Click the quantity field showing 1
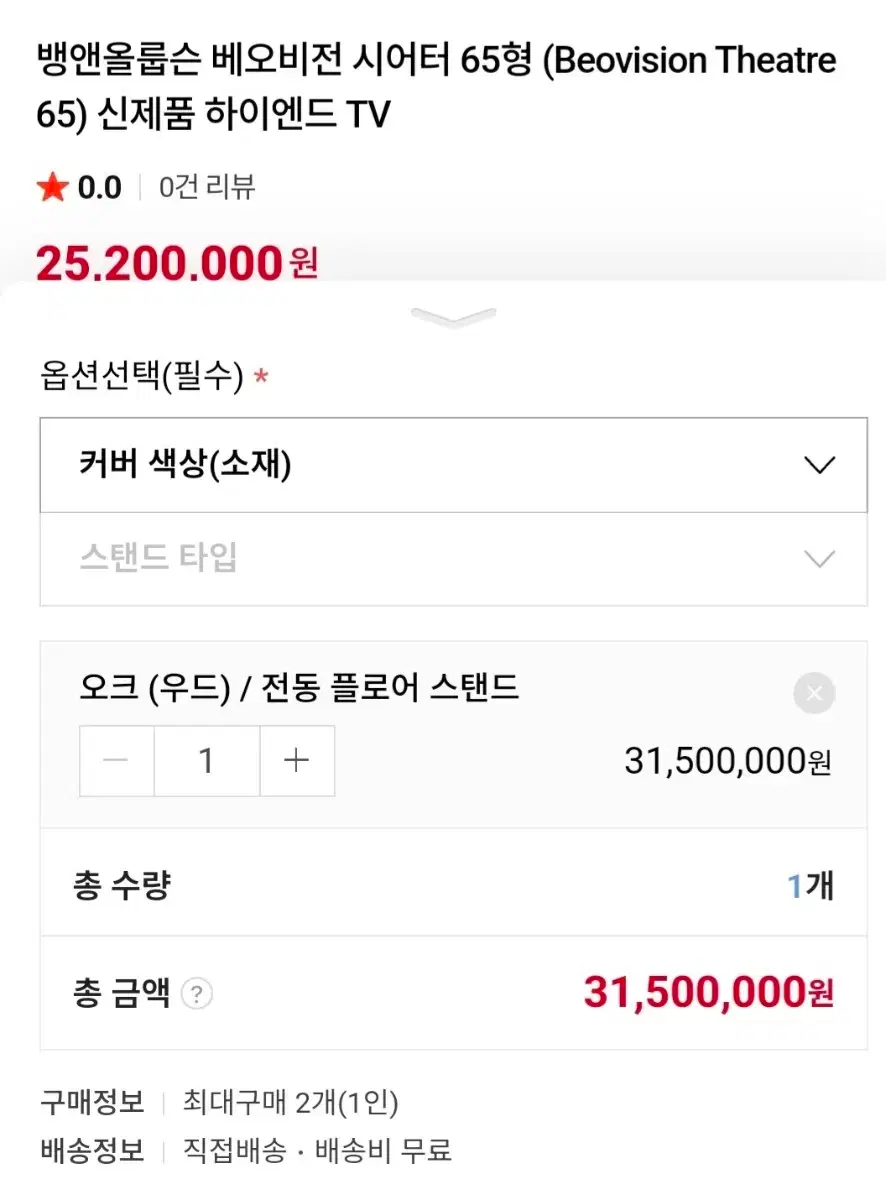The width and height of the screenshot is (886, 1200). coord(206,761)
